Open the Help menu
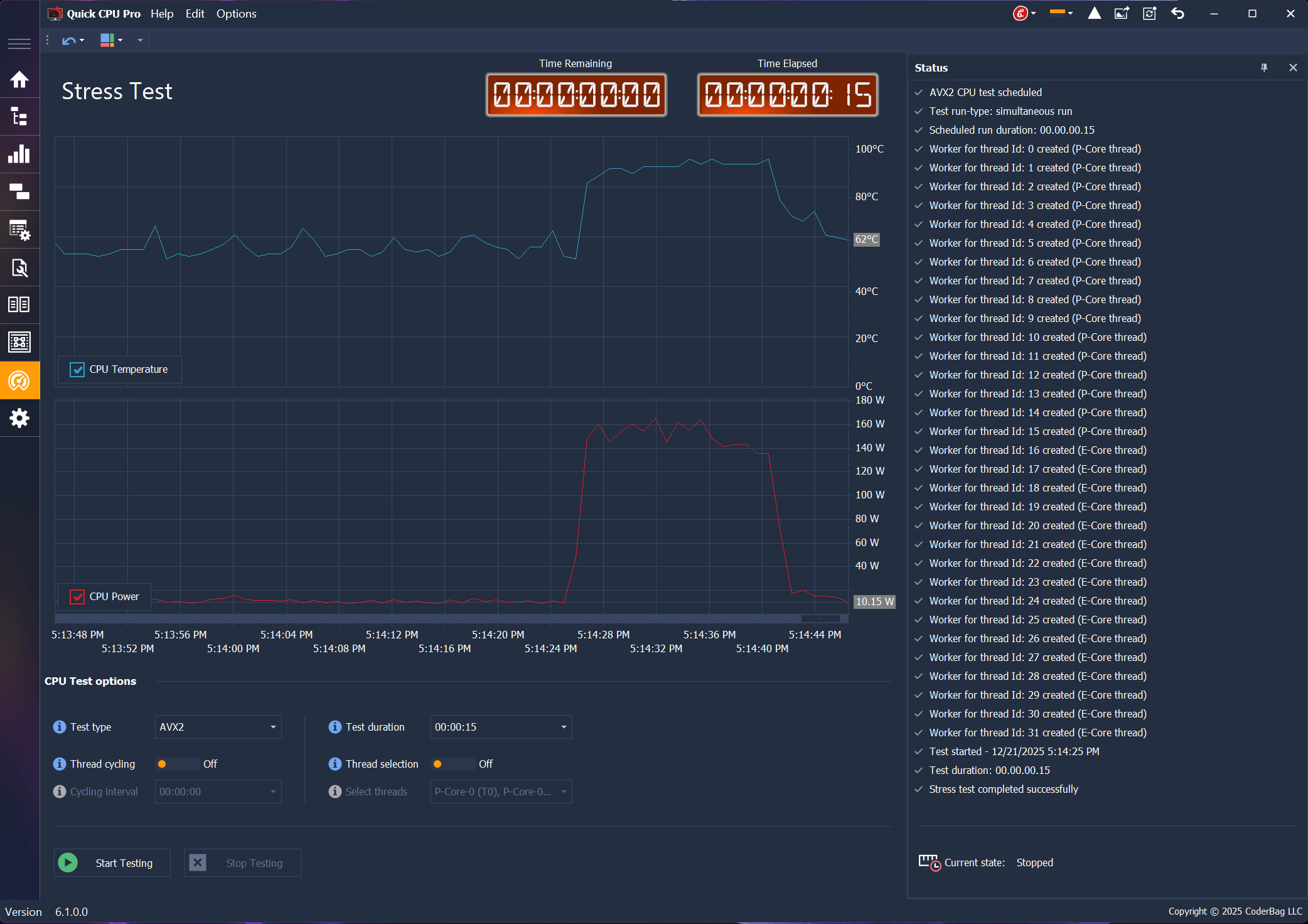Image resolution: width=1308 pixels, height=924 pixels. (x=162, y=13)
